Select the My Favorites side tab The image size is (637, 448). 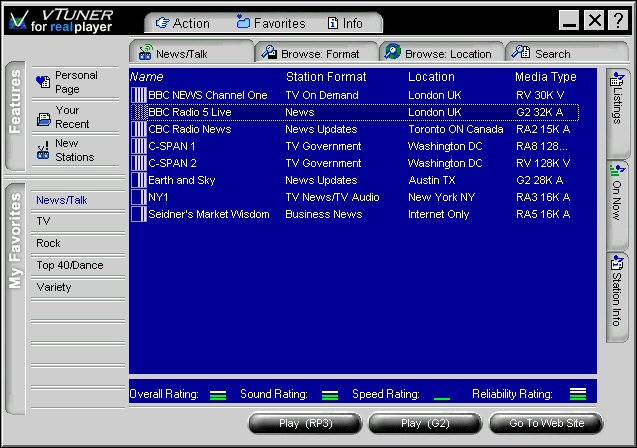click(x=15, y=299)
